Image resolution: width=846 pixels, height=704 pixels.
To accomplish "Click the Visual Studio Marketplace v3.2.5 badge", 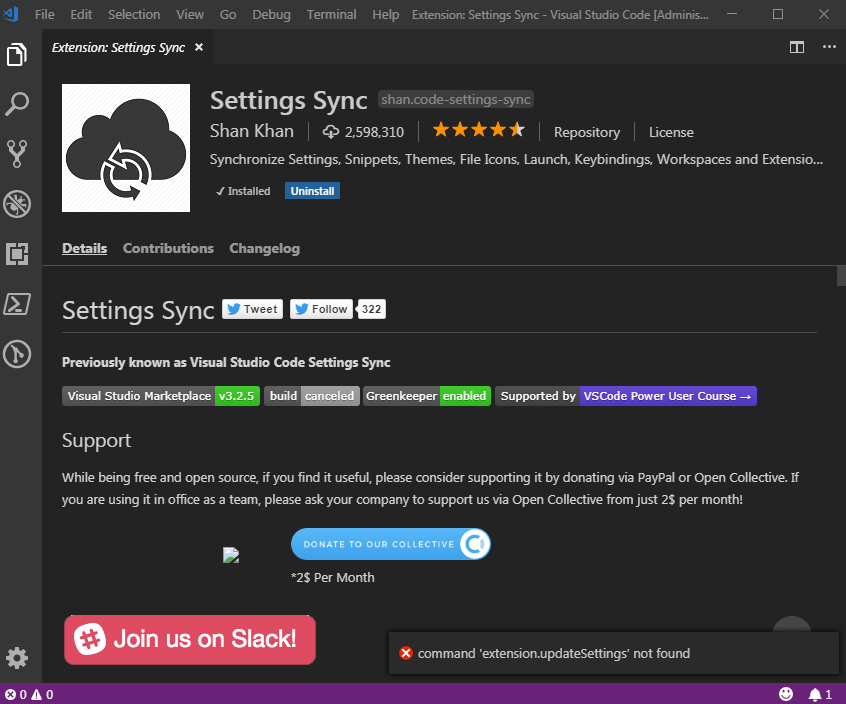I will [x=161, y=396].
